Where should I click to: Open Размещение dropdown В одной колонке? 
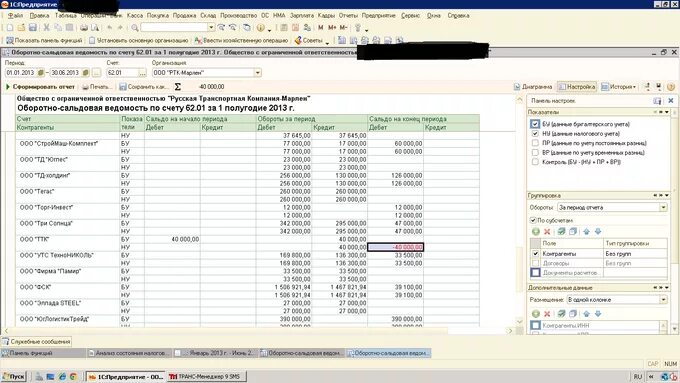coord(663,300)
